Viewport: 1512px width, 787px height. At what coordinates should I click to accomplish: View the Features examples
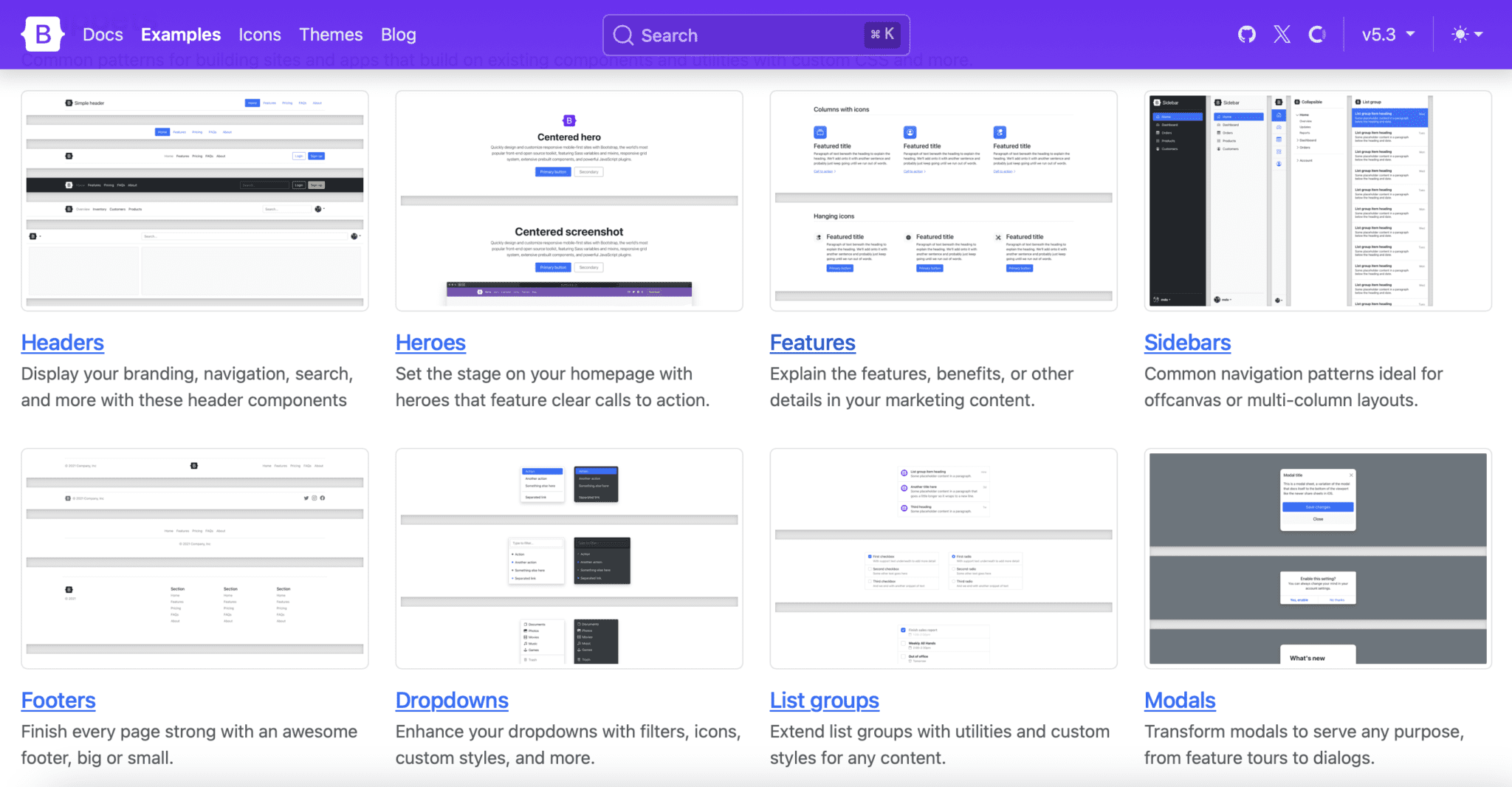[812, 342]
